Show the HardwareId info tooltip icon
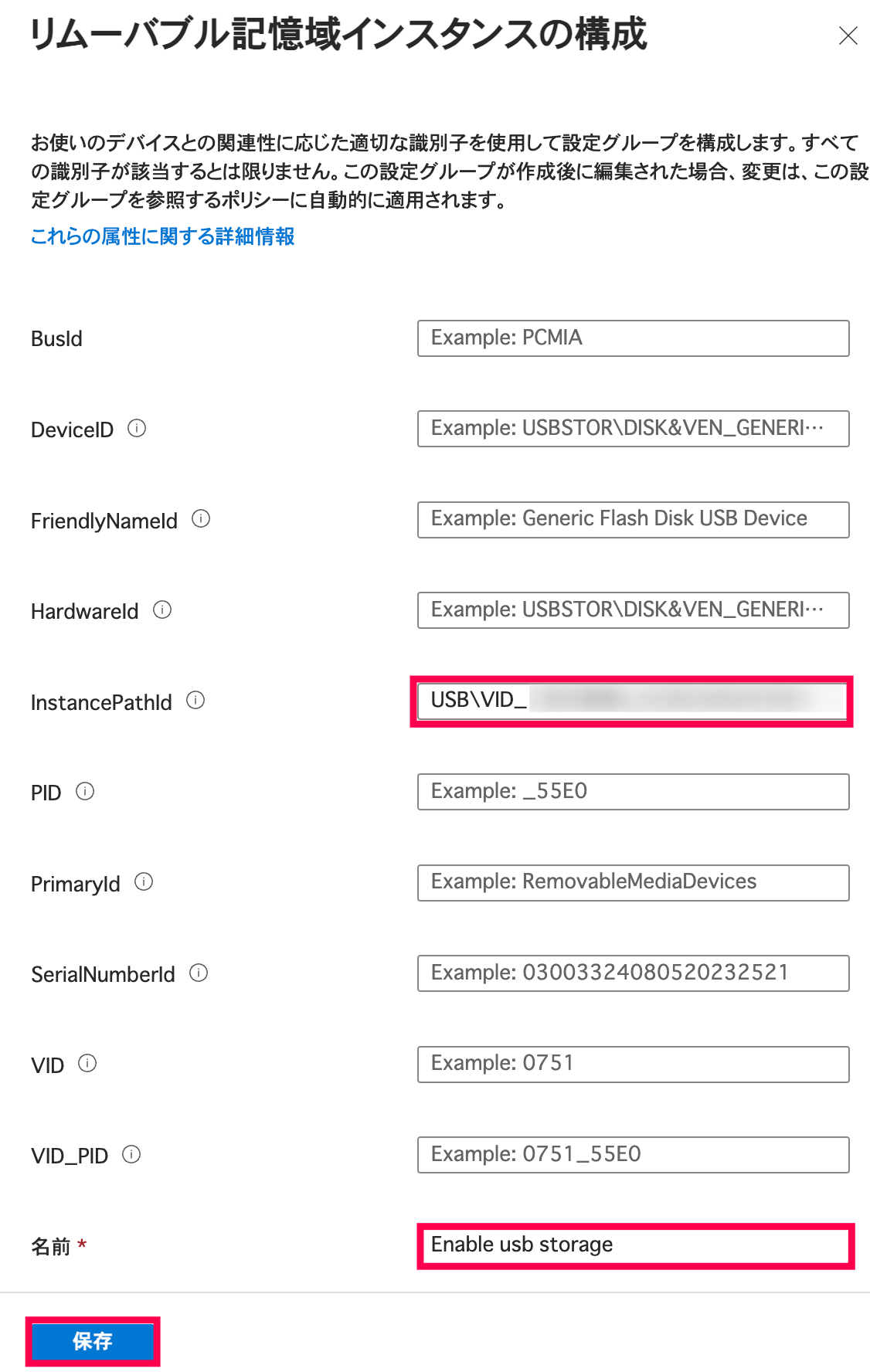This screenshot has width=870, height=1372. point(162,610)
